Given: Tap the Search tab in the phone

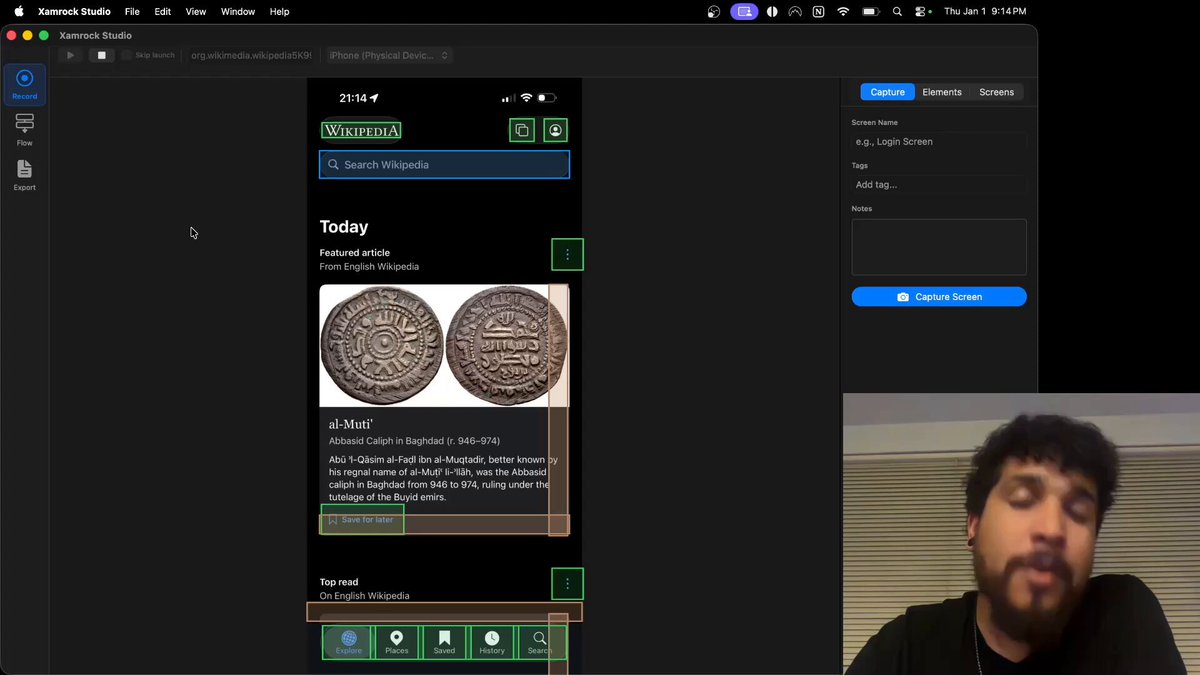Looking at the screenshot, I should tap(540, 642).
